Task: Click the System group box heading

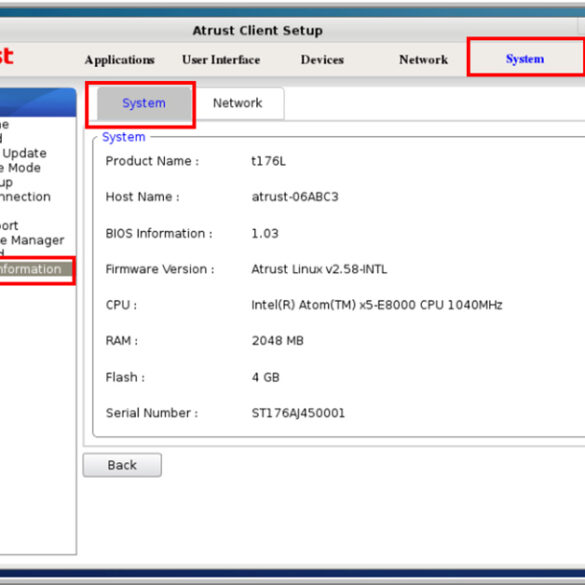Action: (123, 137)
